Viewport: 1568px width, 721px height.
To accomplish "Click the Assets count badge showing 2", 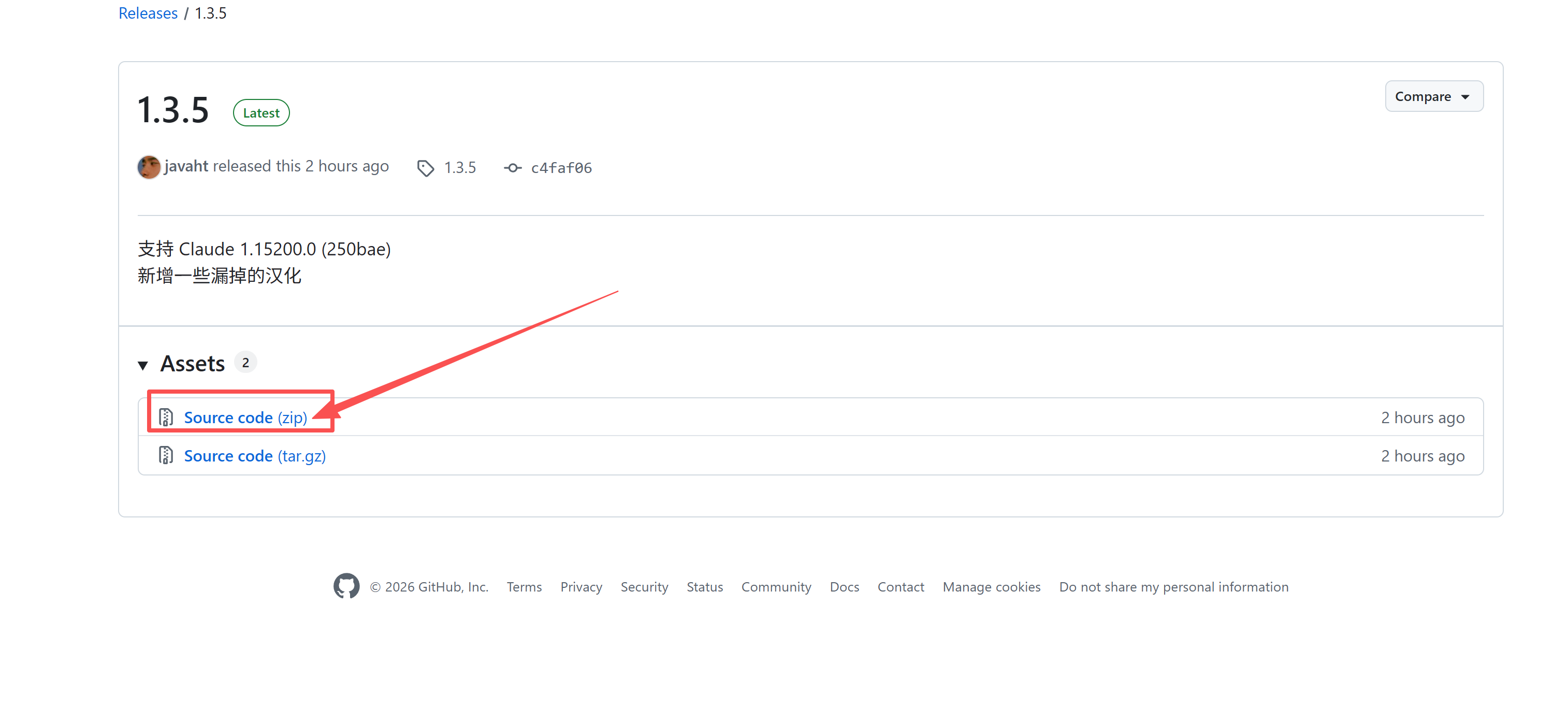I will pyautogui.click(x=245, y=363).
